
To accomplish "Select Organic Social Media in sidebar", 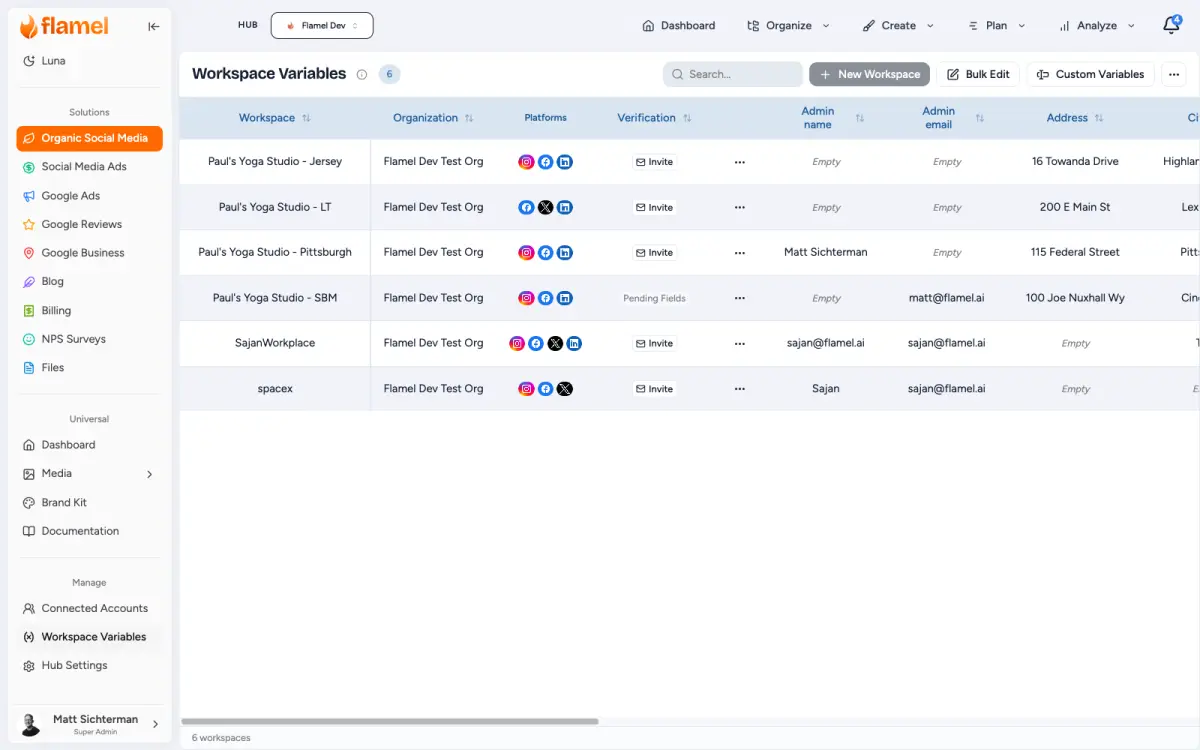I will click(89, 139).
